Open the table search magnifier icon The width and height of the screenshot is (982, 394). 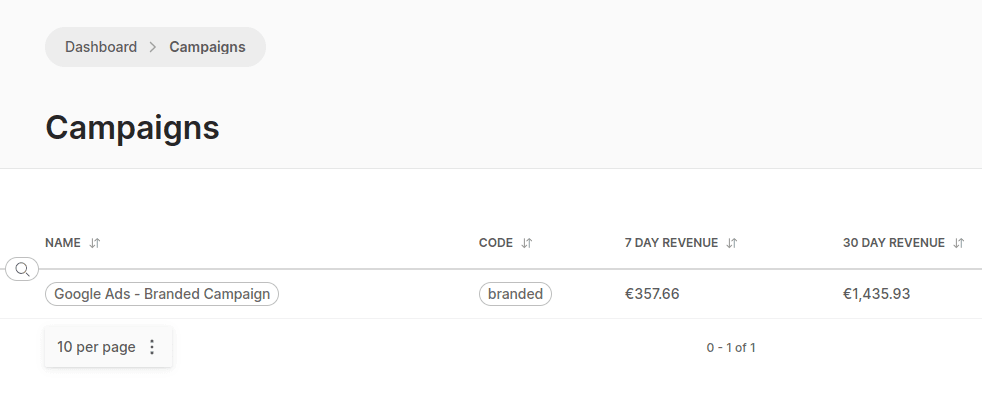point(22,269)
